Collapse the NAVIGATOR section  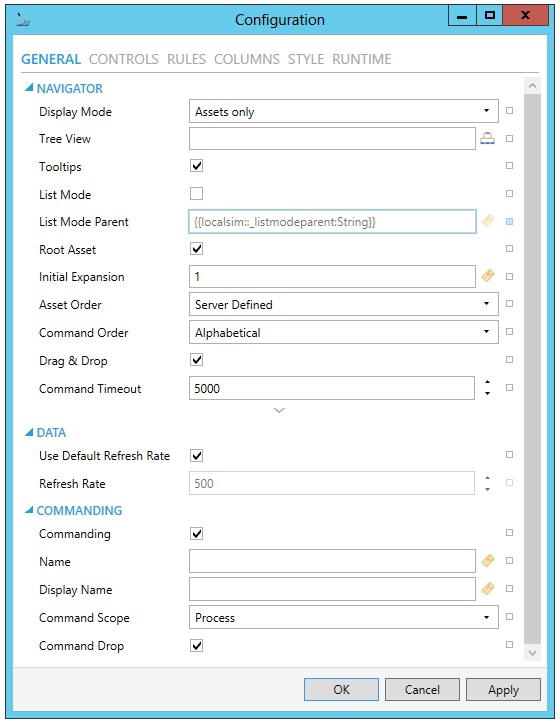click(x=29, y=88)
